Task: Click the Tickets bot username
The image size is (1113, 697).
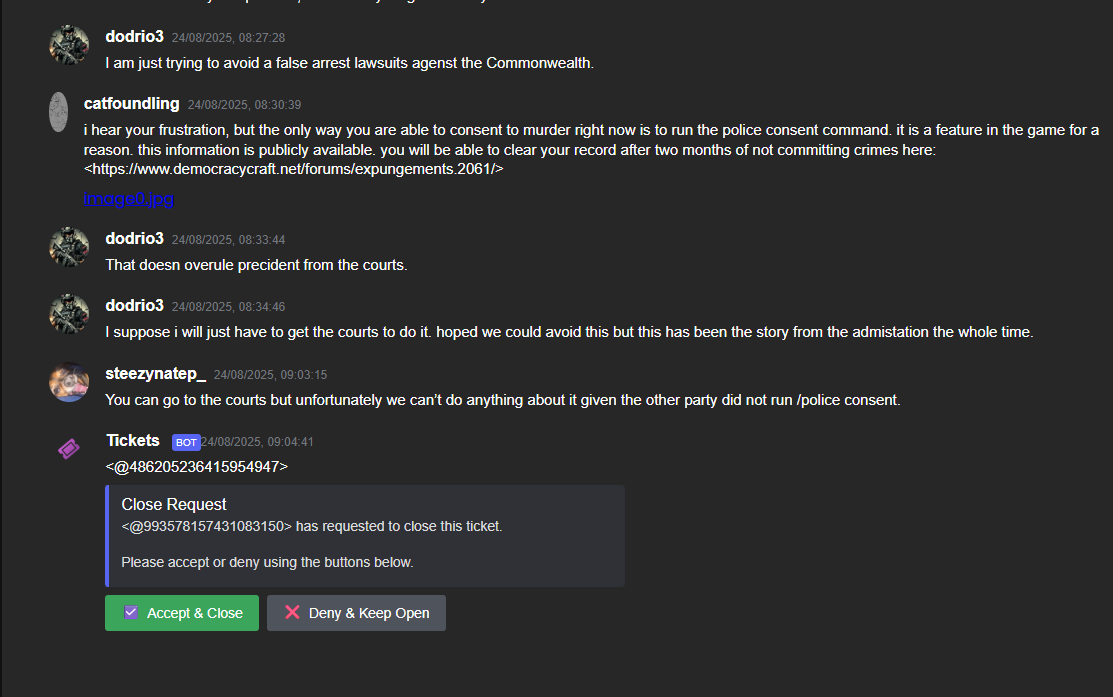Action: point(133,440)
